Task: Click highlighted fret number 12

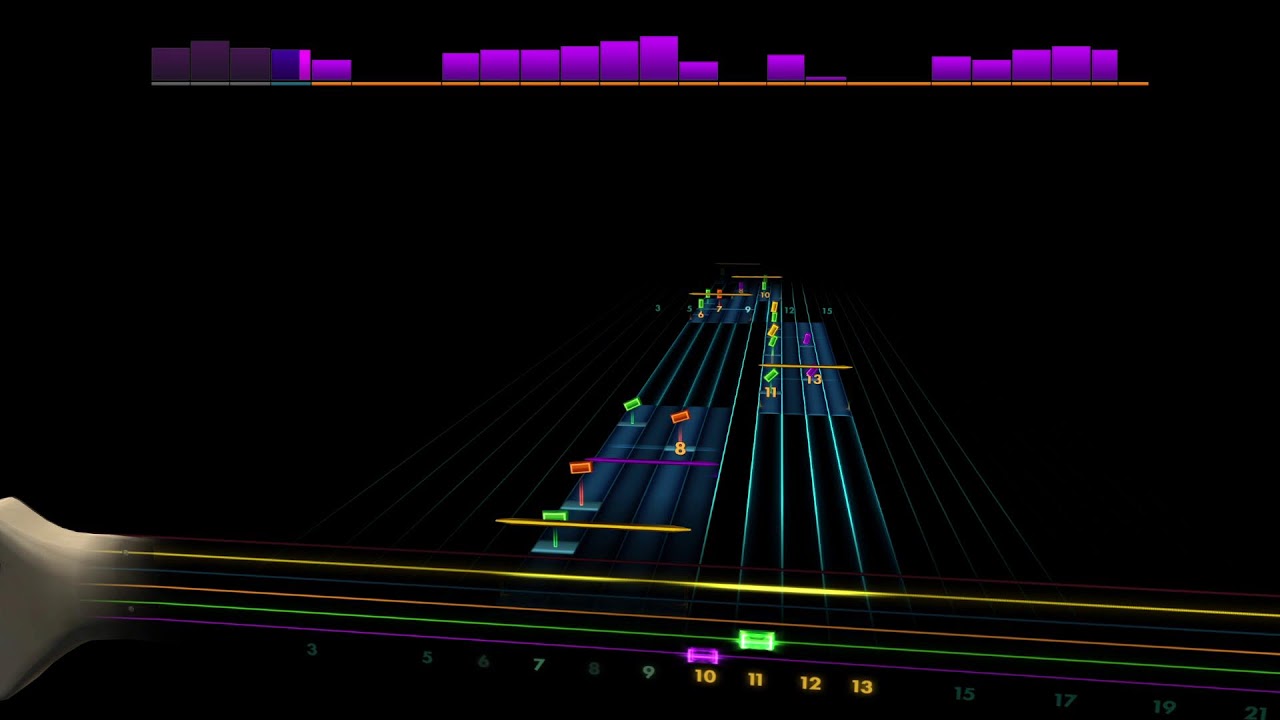Action: tap(810, 684)
